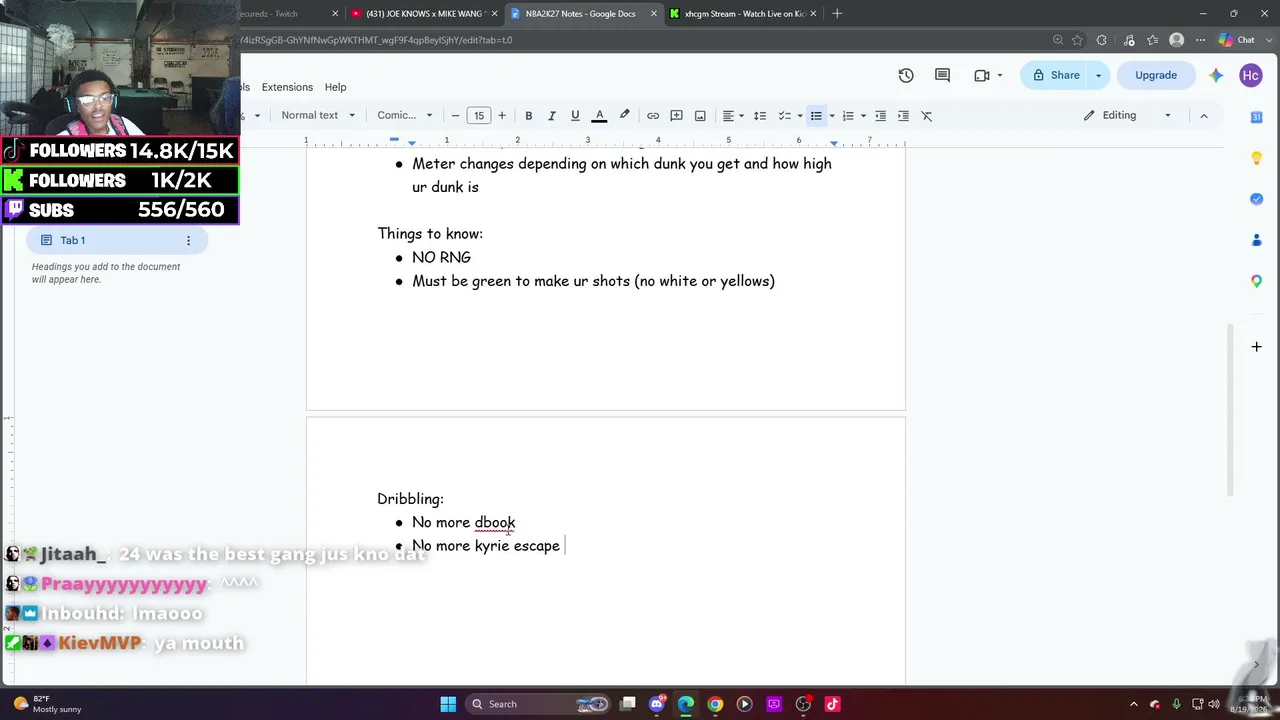
Task: Open the Extensions menu
Action: [x=287, y=87]
